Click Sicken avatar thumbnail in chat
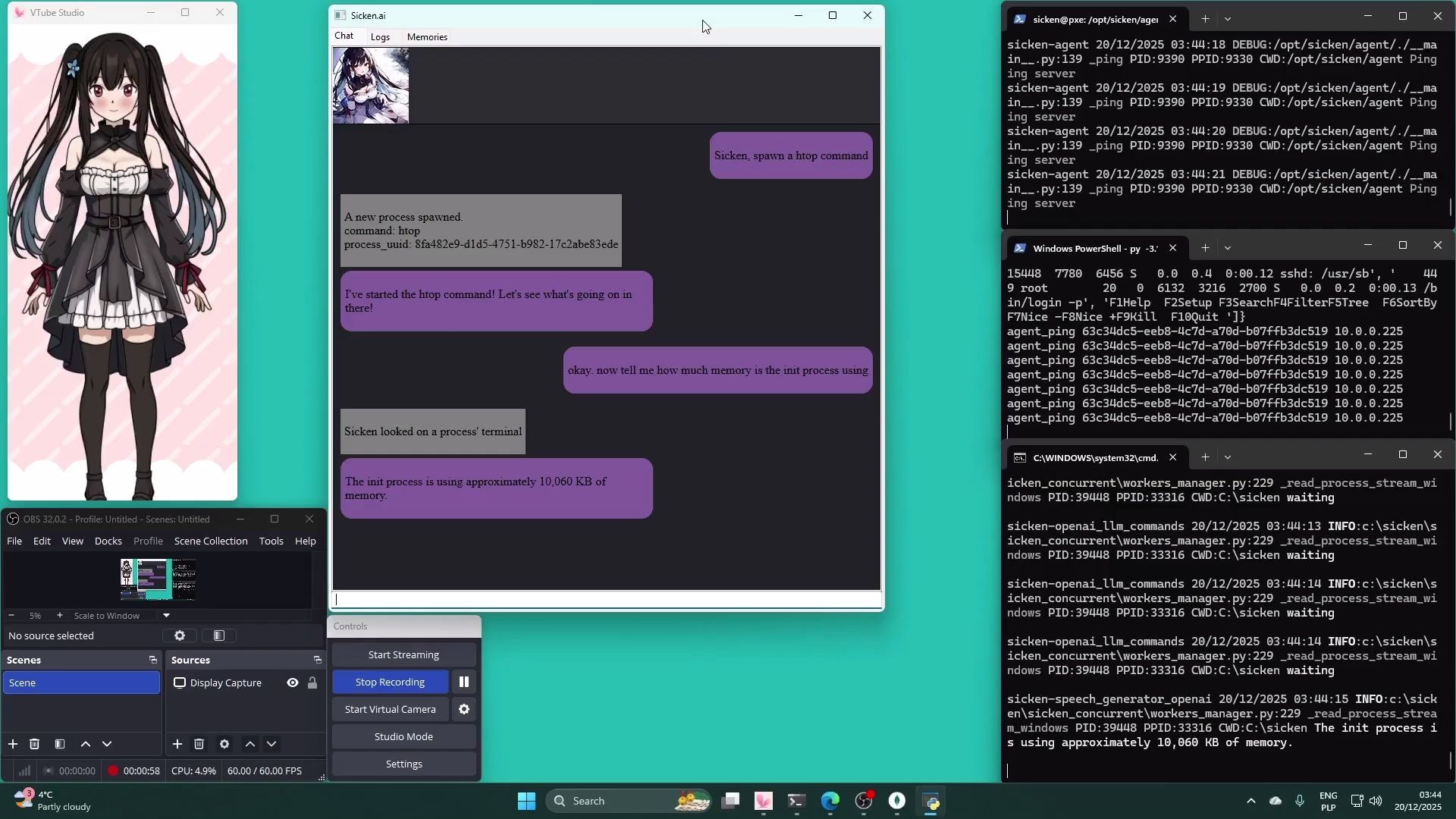1456x819 pixels. point(371,85)
